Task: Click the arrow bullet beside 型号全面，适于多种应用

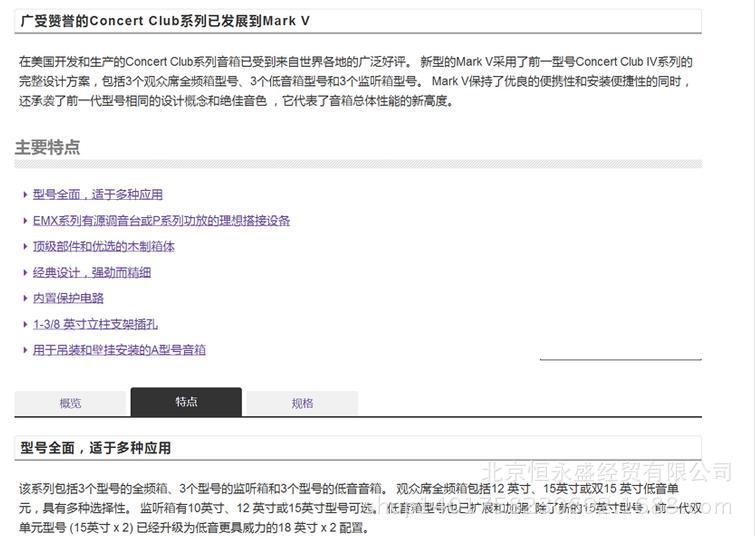Action: (25, 195)
